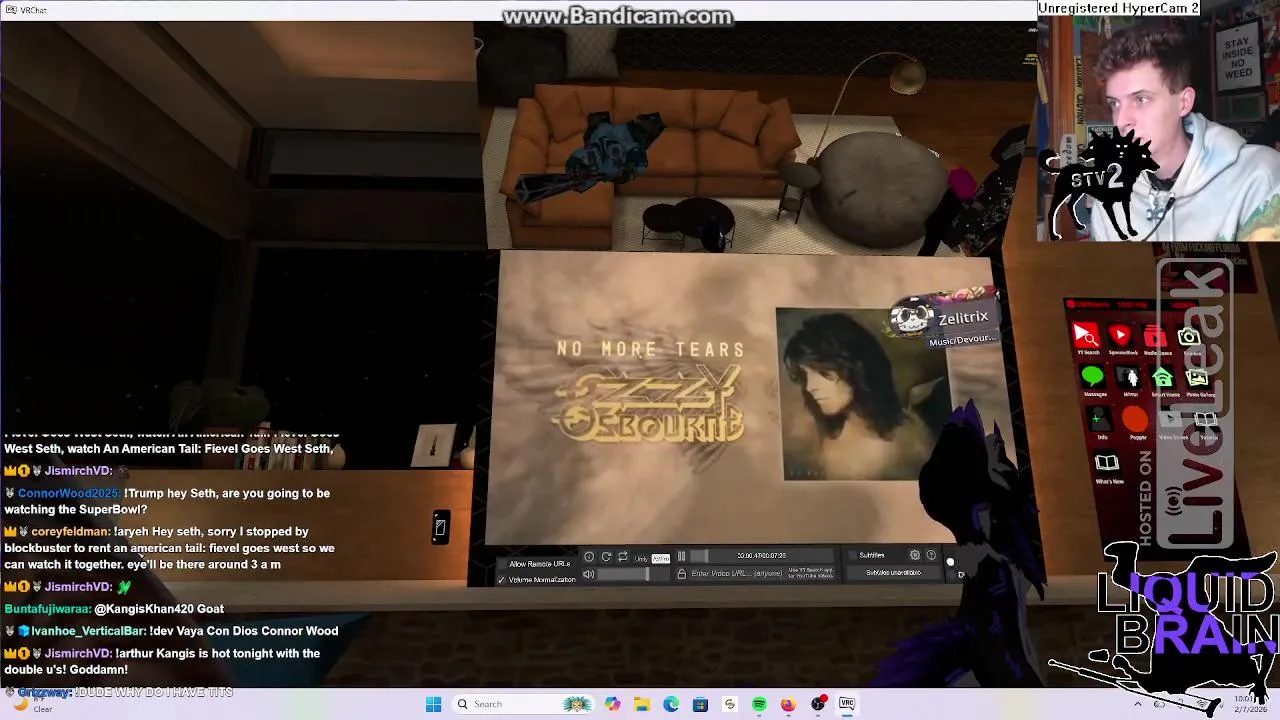Open video player help question icon
Image resolution: width=1280 pixels, height=720 pixels.
click(x=931, y=555)
